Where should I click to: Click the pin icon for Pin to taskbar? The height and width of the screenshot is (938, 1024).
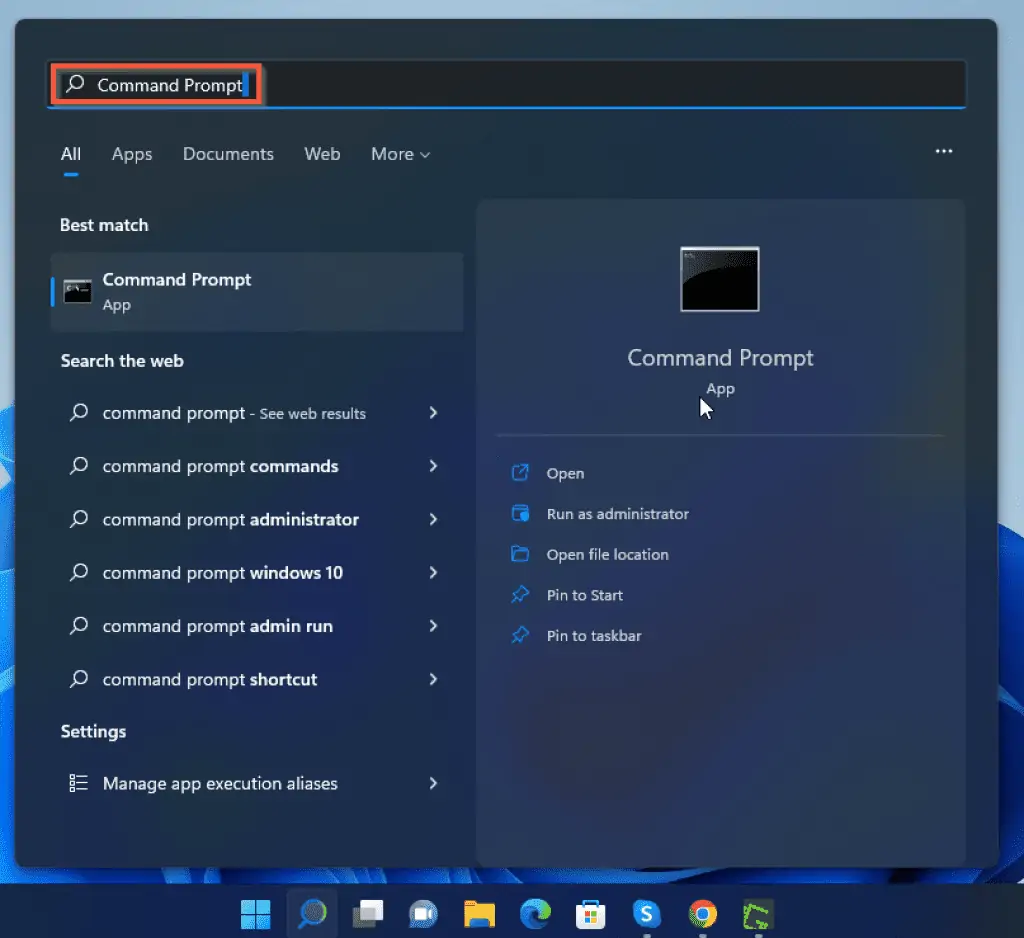coord(520,635)
